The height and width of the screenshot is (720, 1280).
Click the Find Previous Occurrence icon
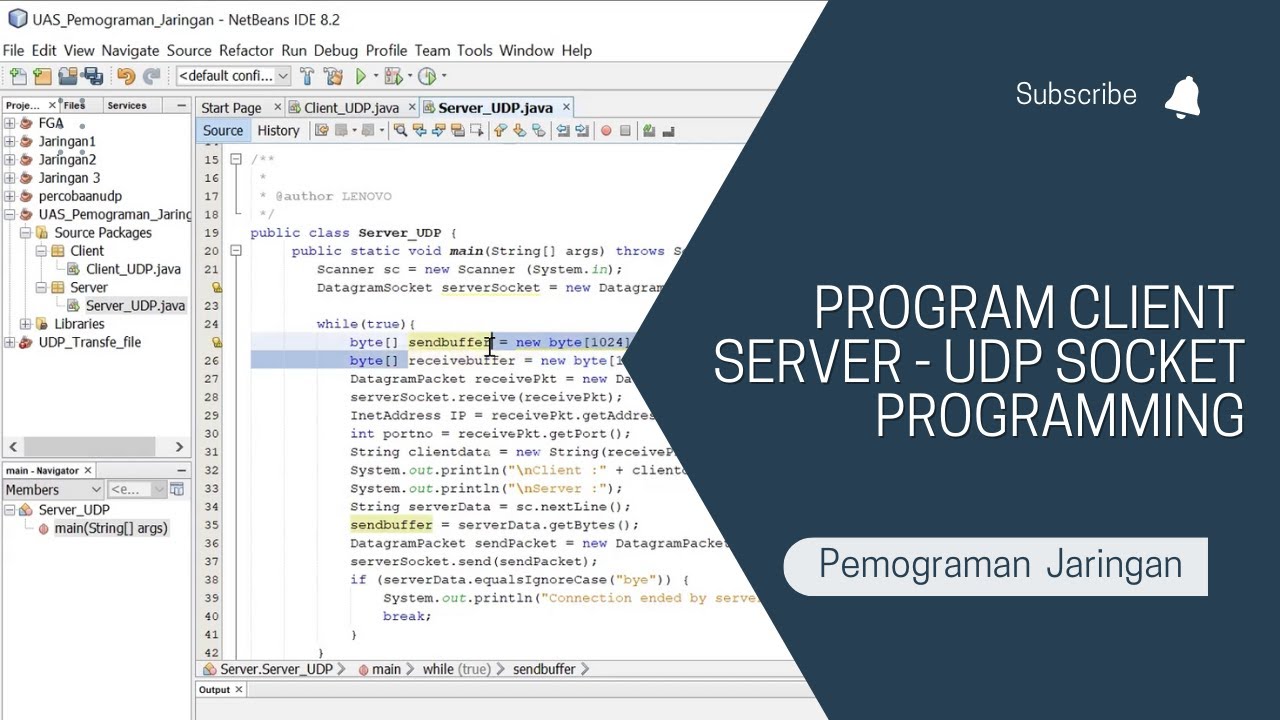[419, 130]
